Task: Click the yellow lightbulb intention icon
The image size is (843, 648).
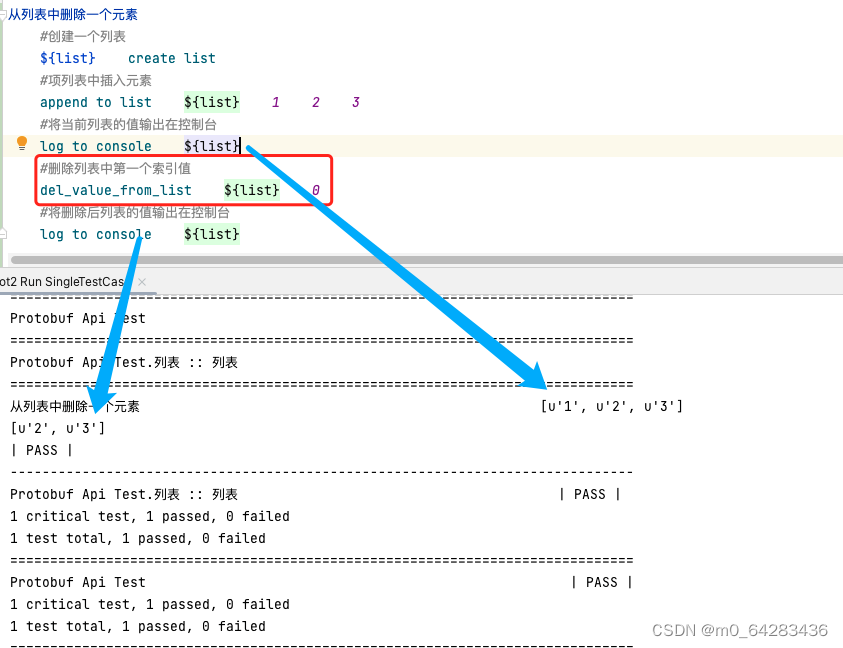Action: click(22, 144)
